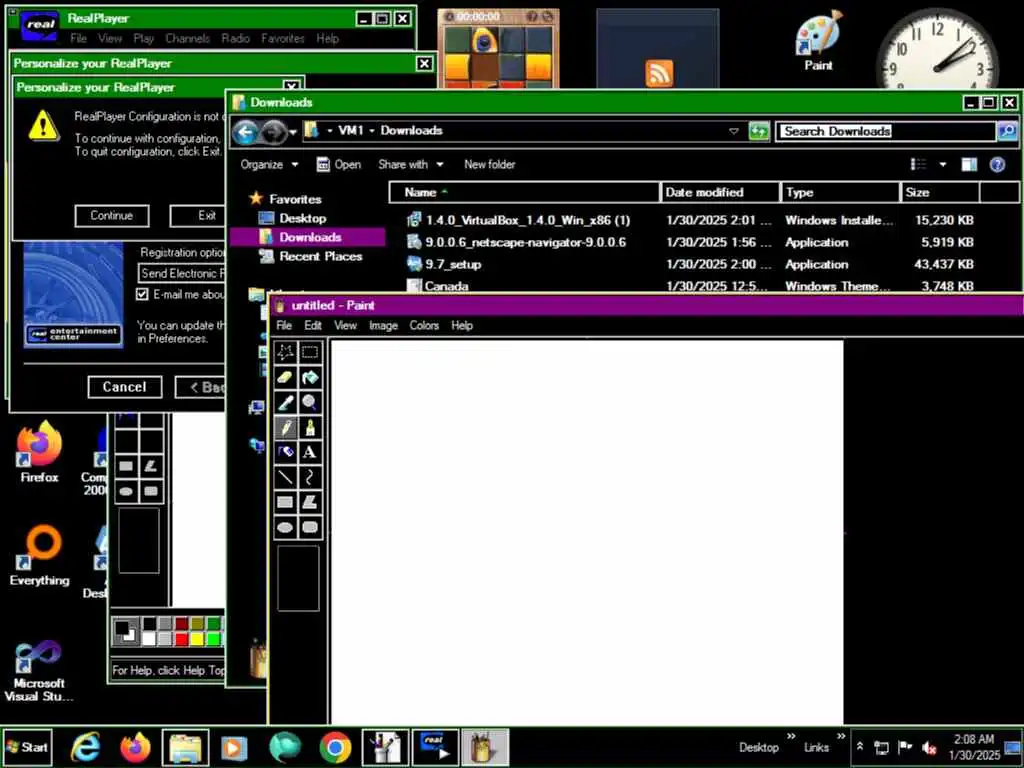
Task: Choose the Brush tool in untitled Paint
Action: pyautogui.click(x=310, y=427)
